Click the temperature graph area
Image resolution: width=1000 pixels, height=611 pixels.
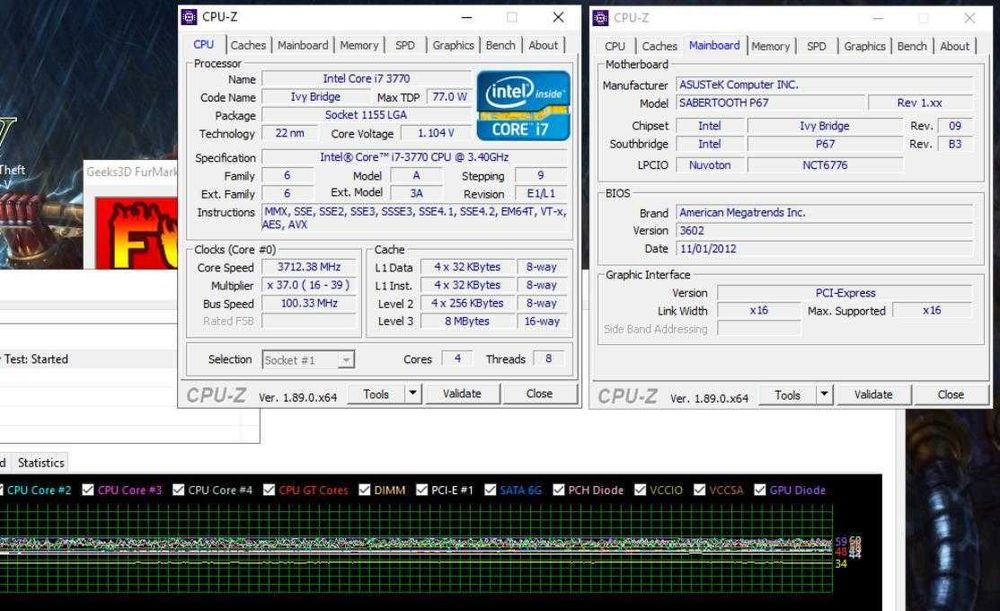(416, 548)
